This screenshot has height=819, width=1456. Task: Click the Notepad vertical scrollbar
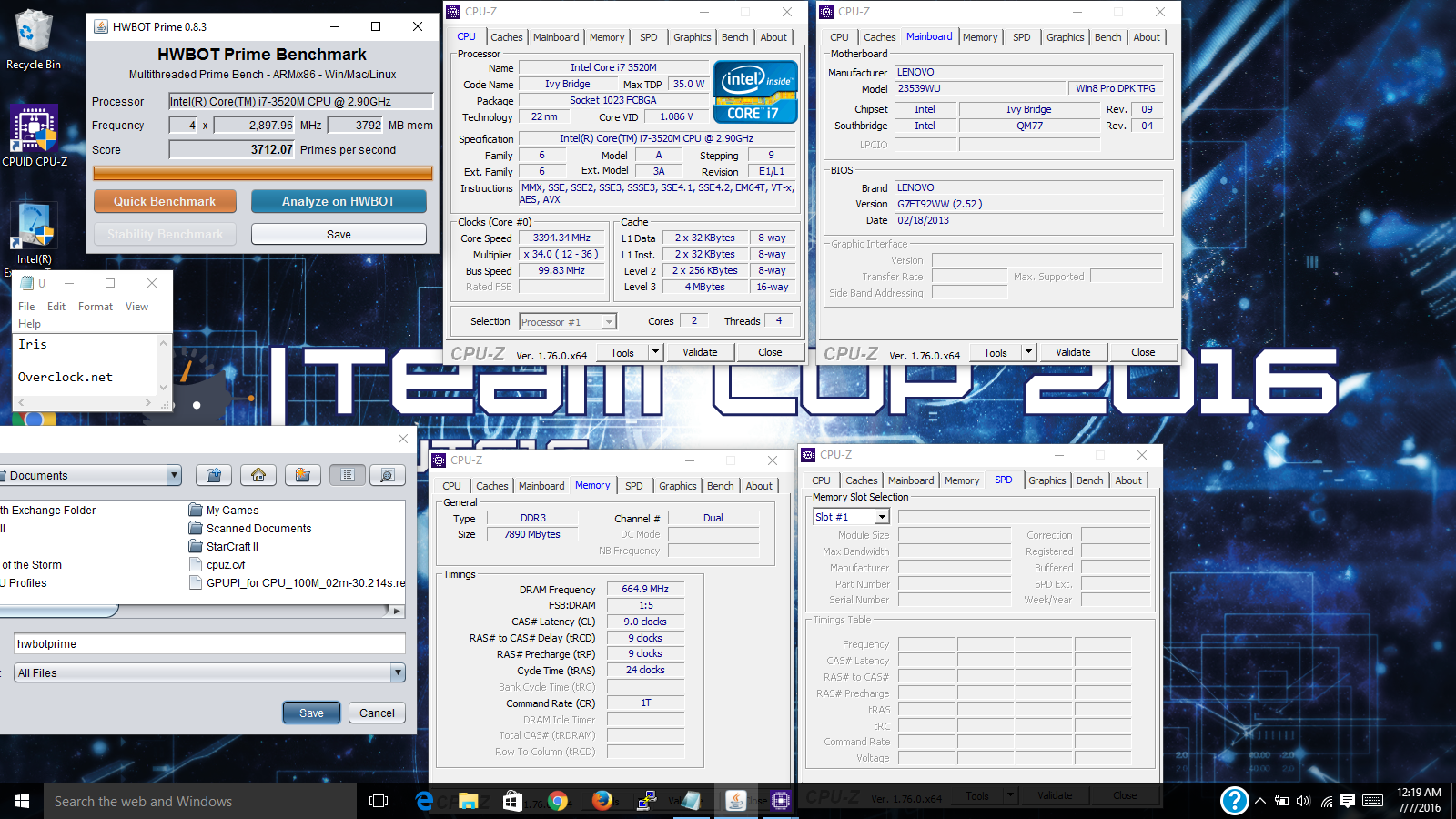(x=164, y=365)
